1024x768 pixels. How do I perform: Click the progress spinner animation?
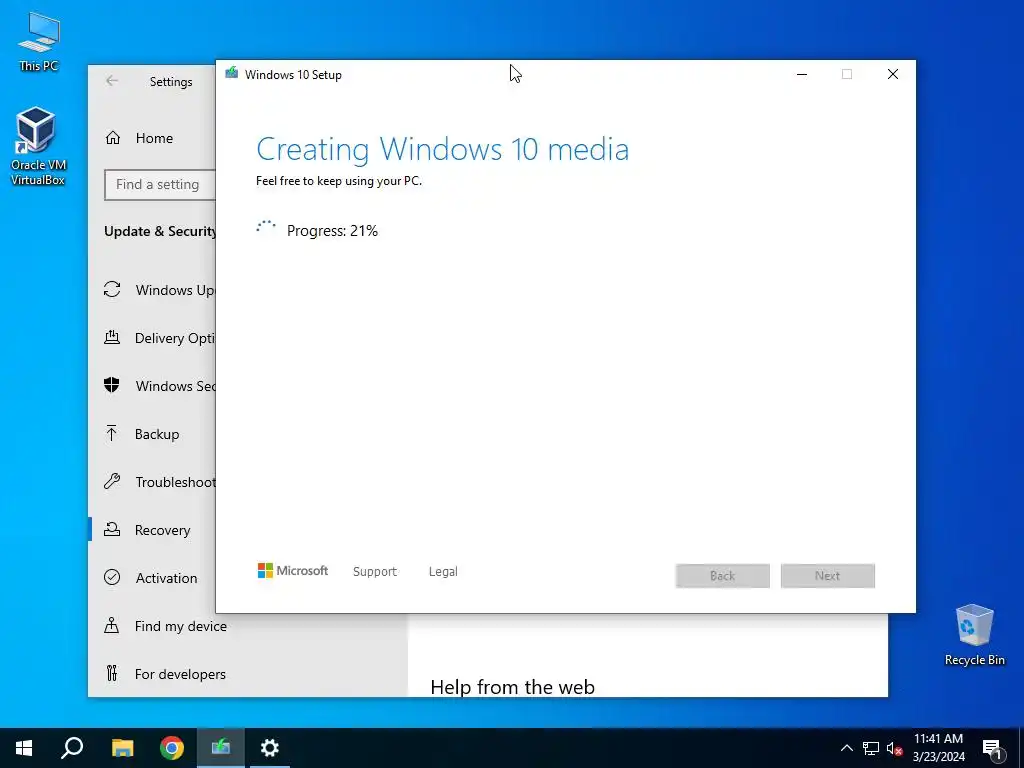266,229
